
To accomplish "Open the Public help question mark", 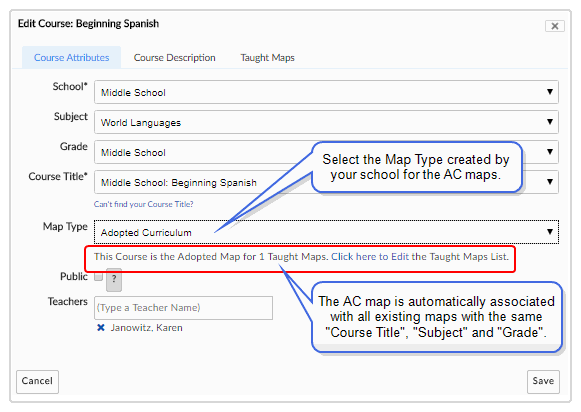I will point(114,280).
